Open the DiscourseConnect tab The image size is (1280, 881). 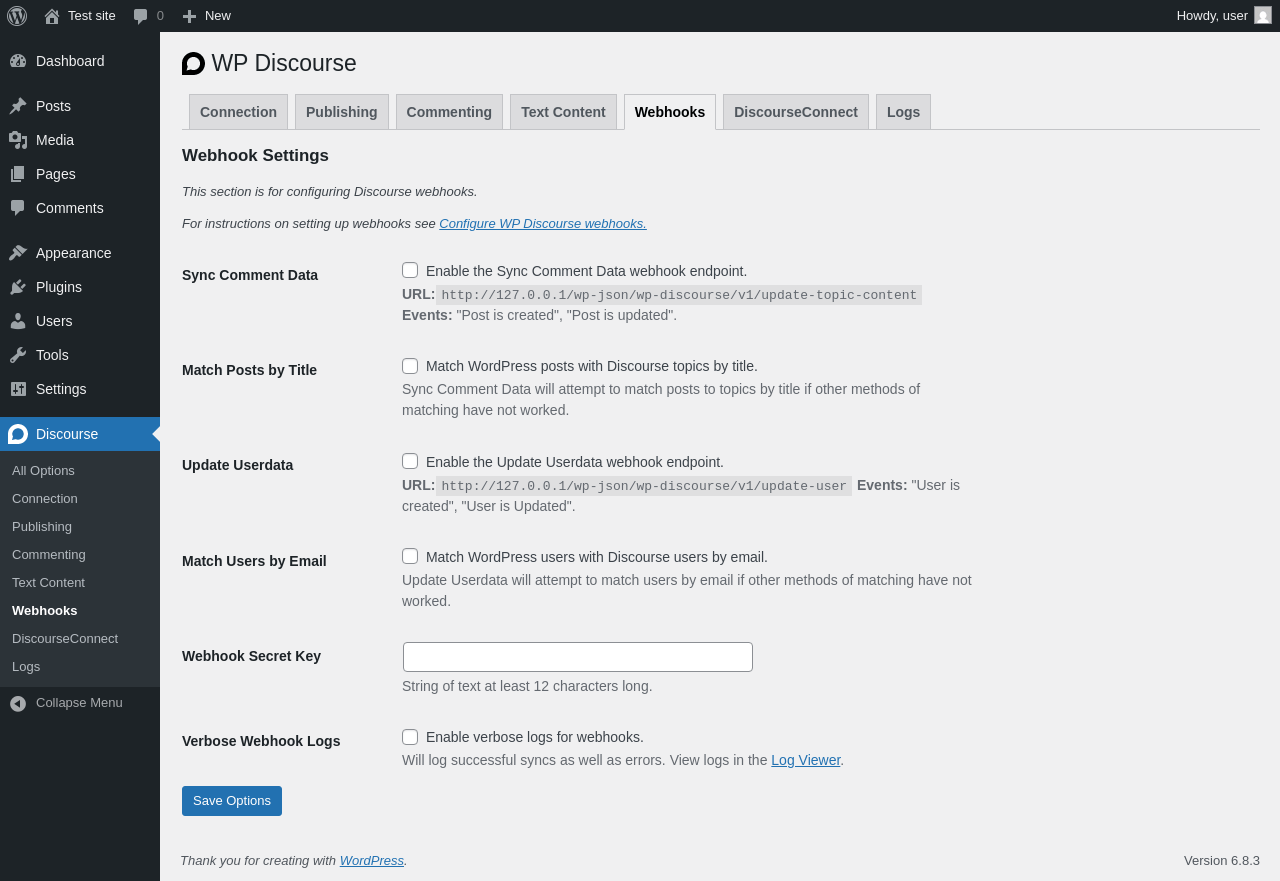tap(795, 112)
